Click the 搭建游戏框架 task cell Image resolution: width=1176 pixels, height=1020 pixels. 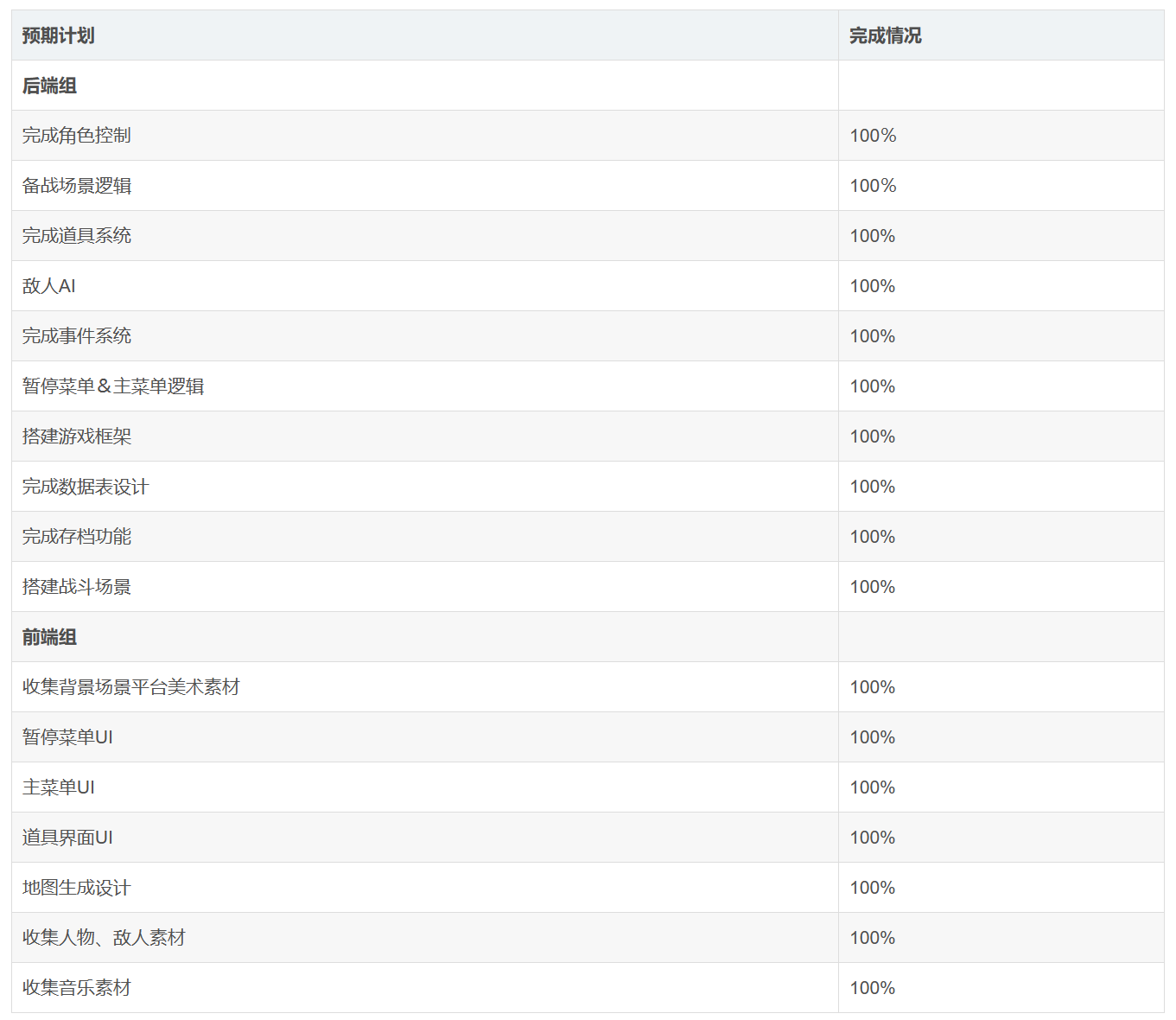pos(77,437)
